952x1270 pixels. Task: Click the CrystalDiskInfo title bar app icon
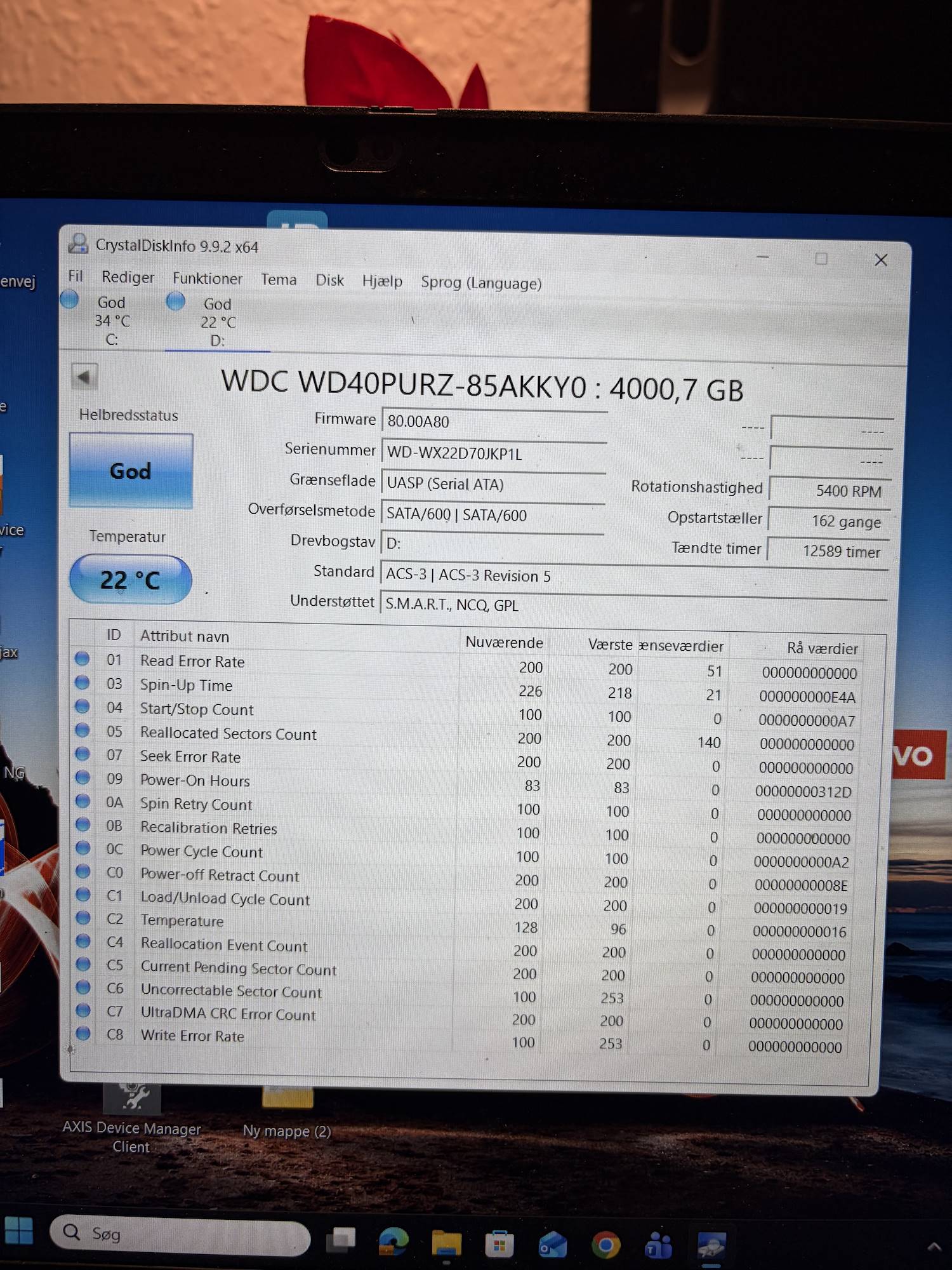[79, 243]
